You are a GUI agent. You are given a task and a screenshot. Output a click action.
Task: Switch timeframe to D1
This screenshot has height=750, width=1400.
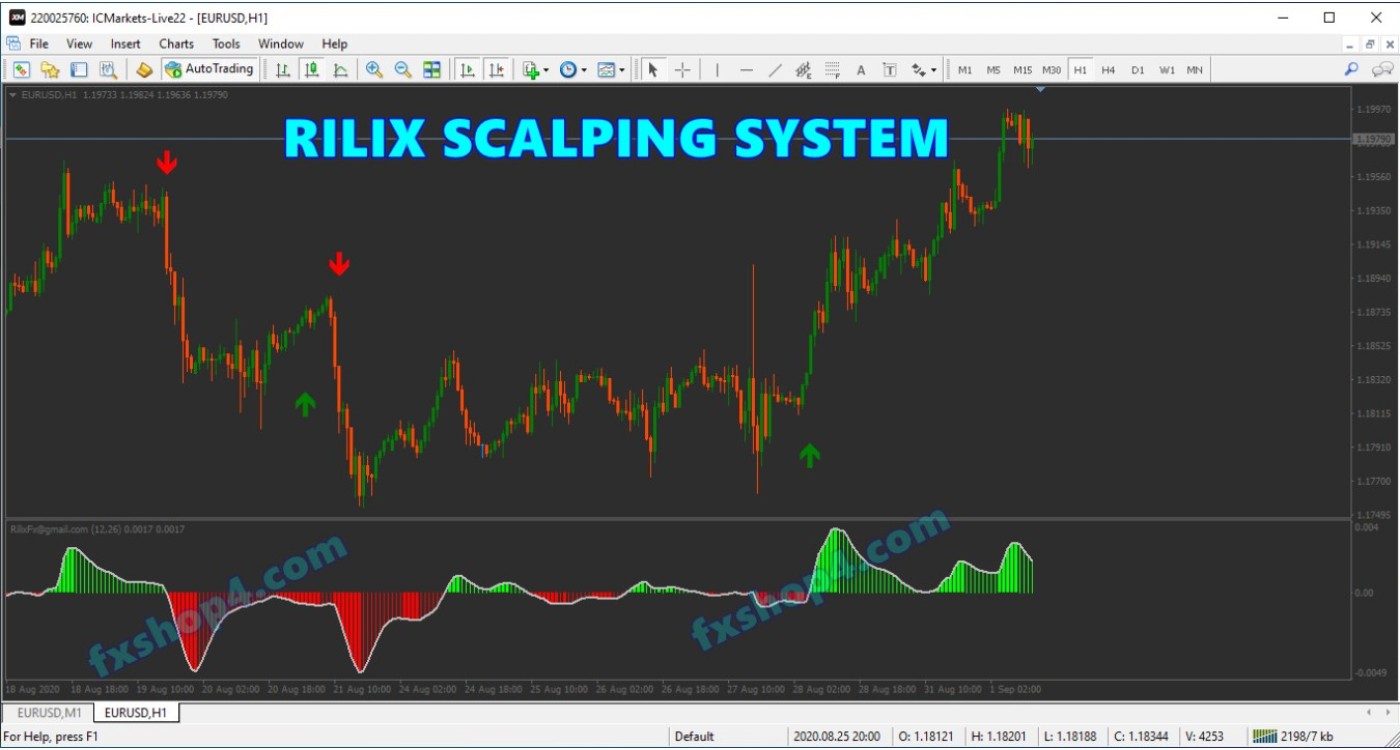coord(1137,69)
